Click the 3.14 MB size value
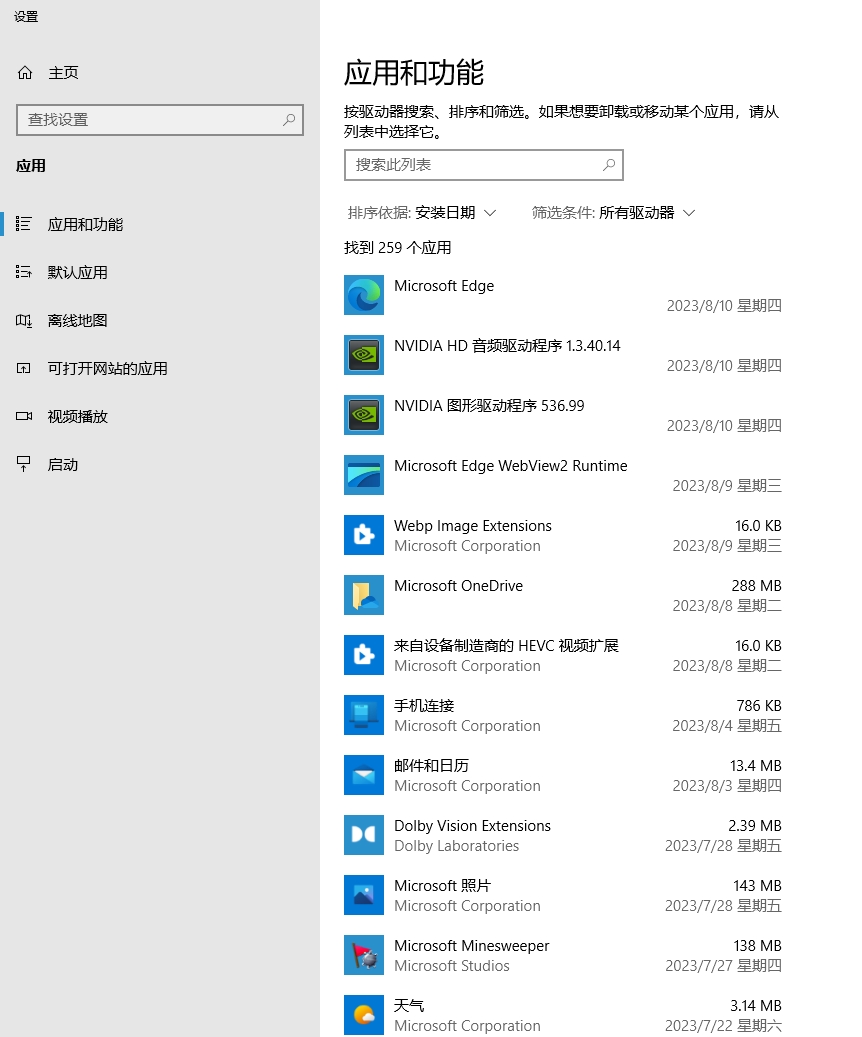The width and height of the screenshot is (862, 1037). pos(755,1006)
